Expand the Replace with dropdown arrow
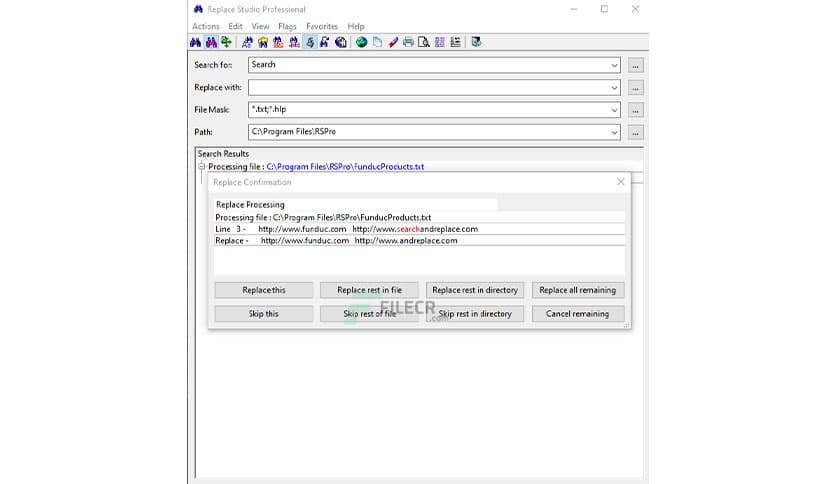Image resolution: width=836 pixels, height=484 pixels. pyautogui.click(x=614, y=87)
